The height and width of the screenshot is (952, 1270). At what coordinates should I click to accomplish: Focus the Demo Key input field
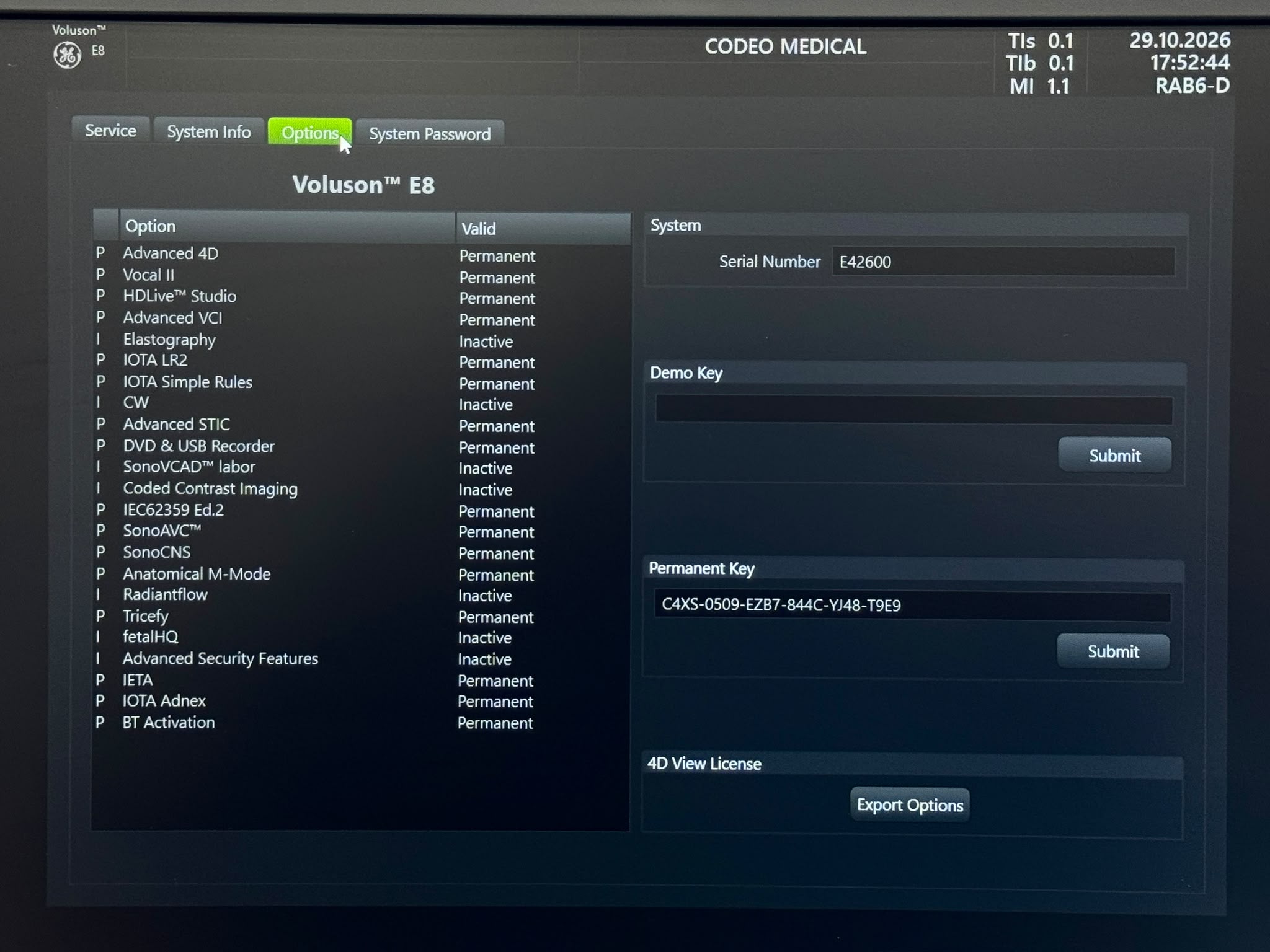(x=913, y=410)
